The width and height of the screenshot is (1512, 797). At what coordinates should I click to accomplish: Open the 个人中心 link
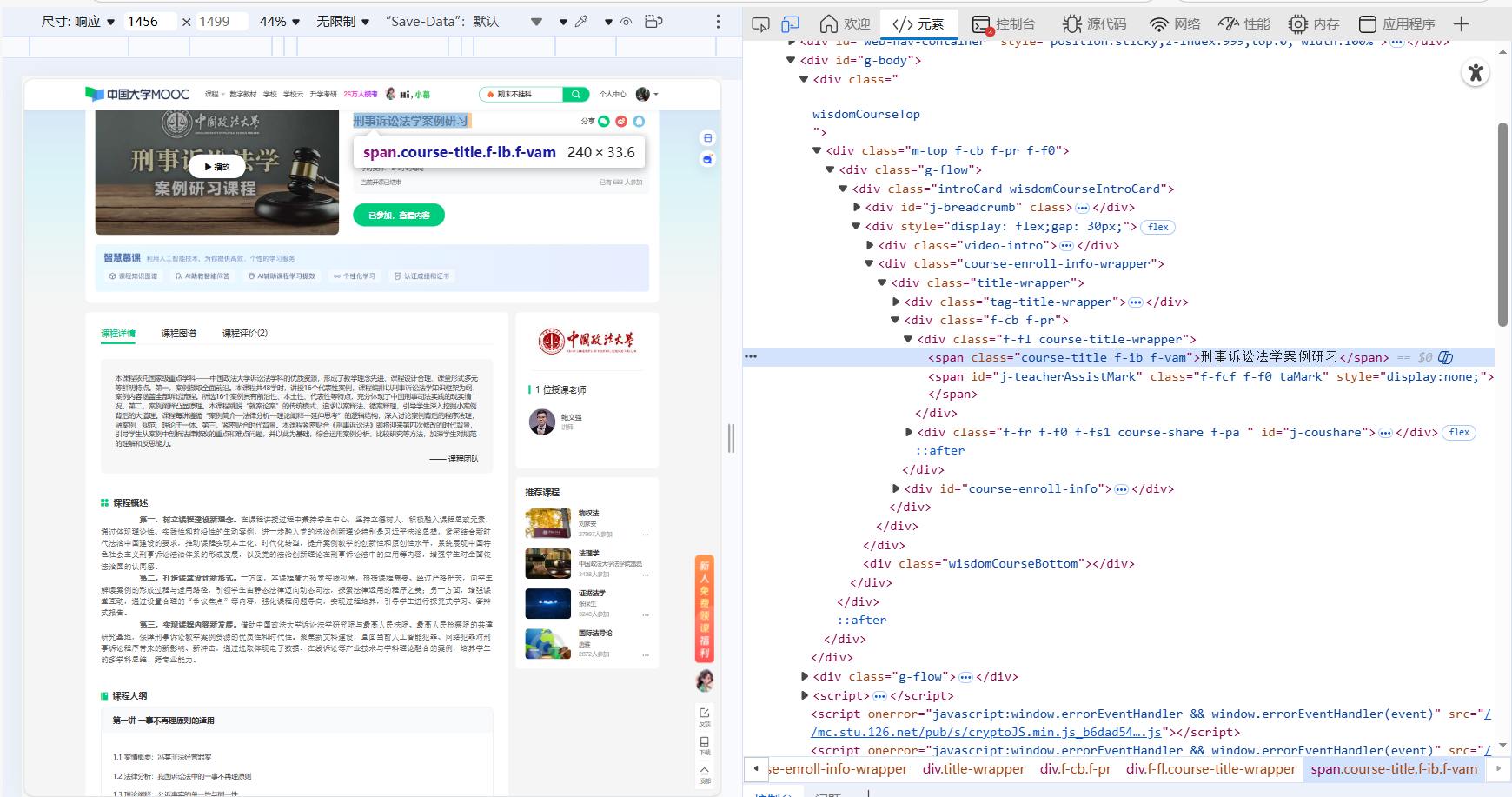point(613,94)
